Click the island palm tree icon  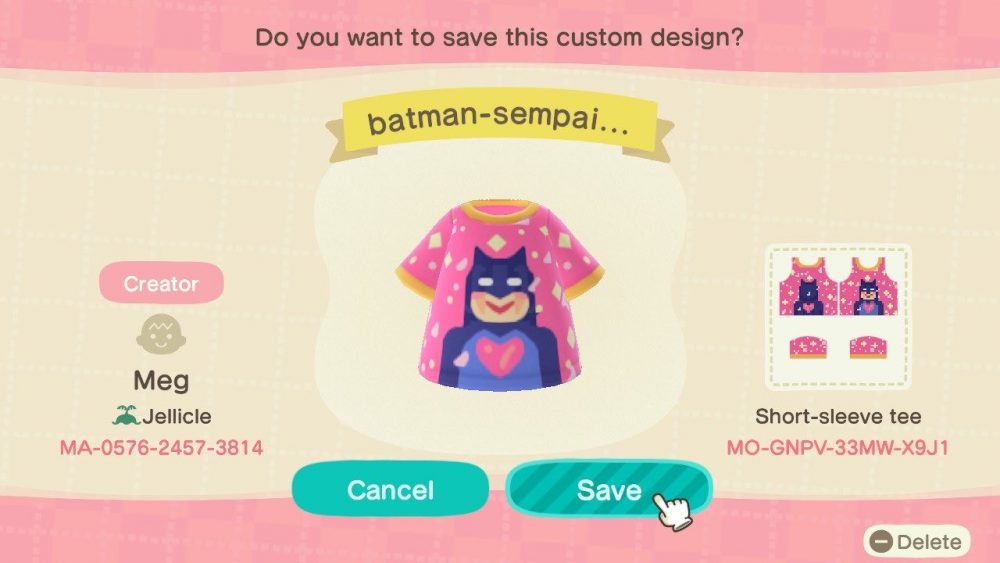pyautogui.click(x=126, y=416)
